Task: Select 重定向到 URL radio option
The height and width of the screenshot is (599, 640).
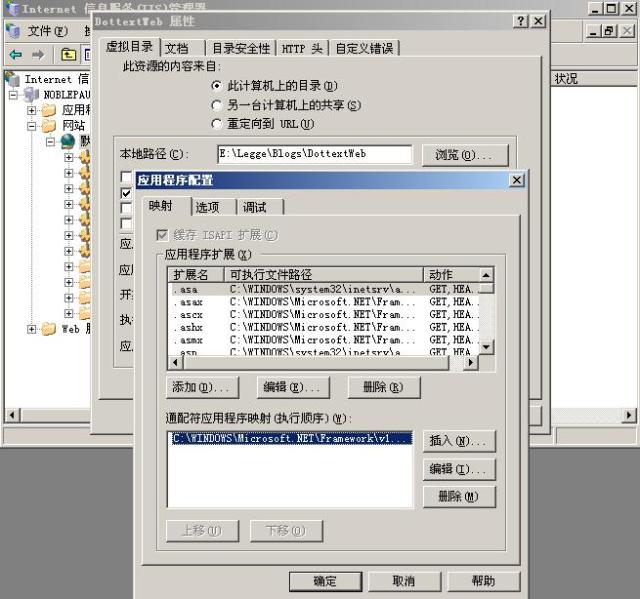Action: (x=216, y=124)
